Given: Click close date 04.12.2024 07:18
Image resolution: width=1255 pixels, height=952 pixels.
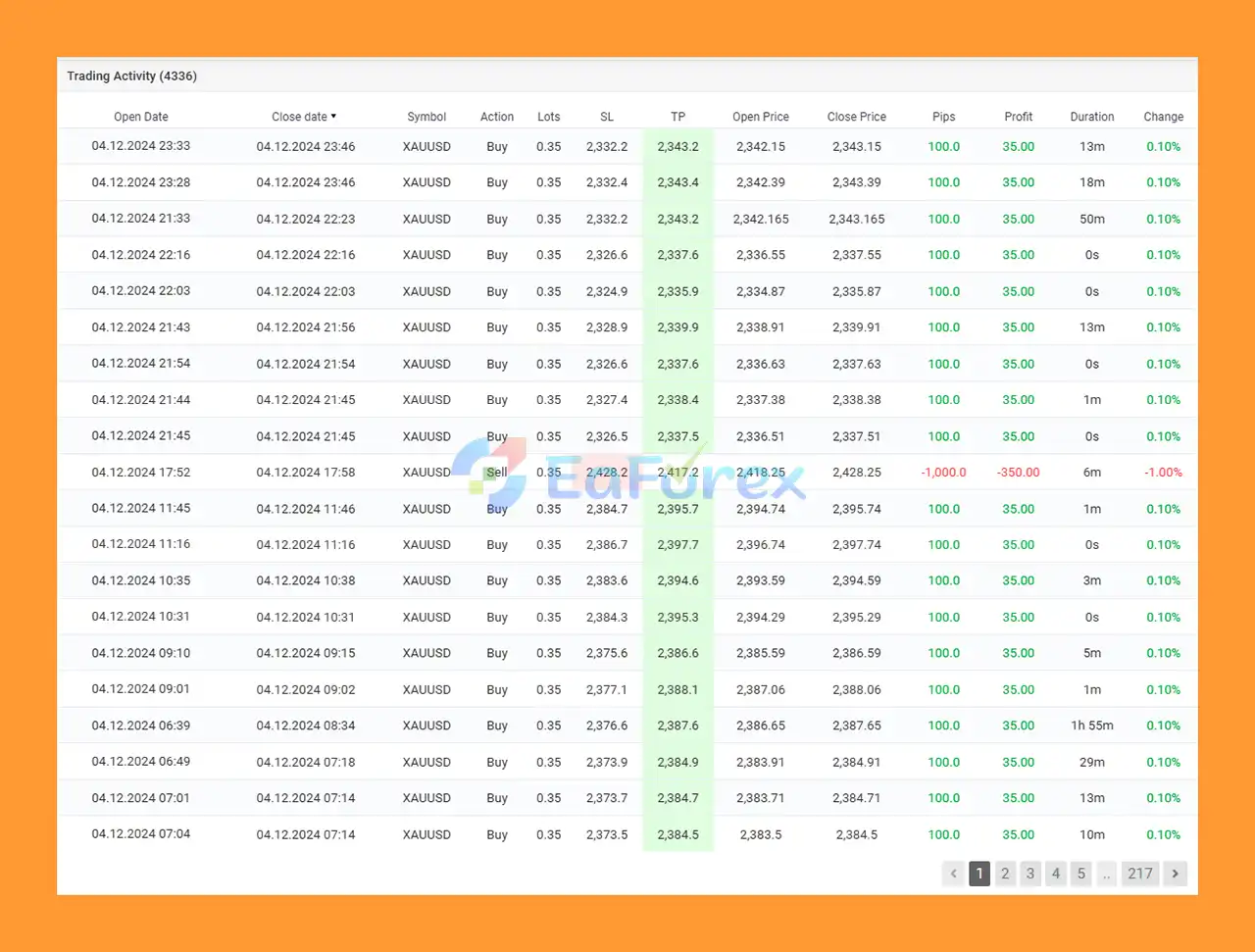Looking at the screenshot, I should pyautogui.click(x=306, y=762).
